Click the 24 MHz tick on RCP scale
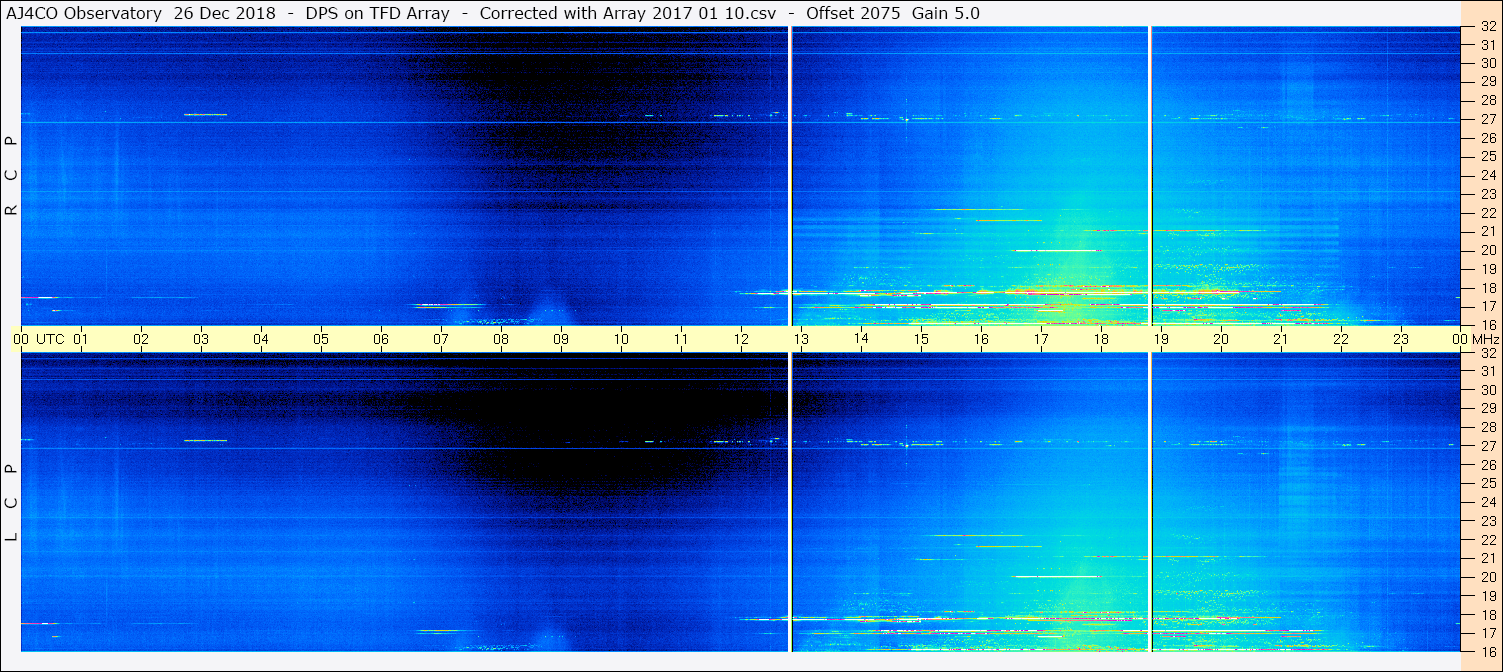Screen dimensions: 1503x672 tap(1488, 175)
